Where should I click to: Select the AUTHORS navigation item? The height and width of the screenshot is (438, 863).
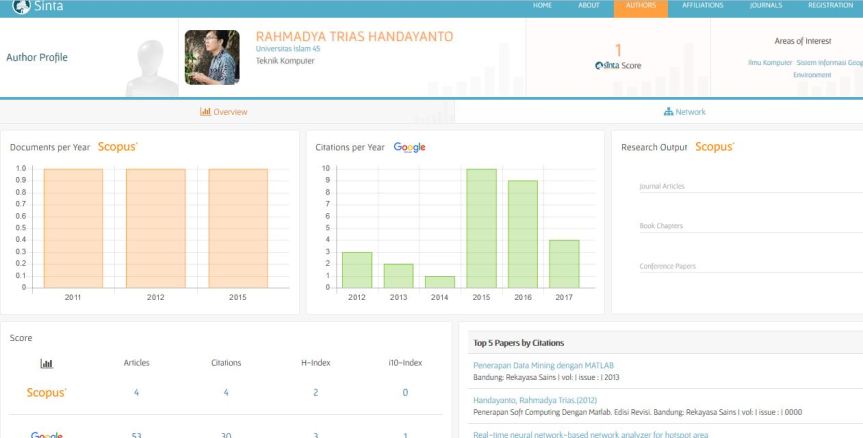point(640,6)
